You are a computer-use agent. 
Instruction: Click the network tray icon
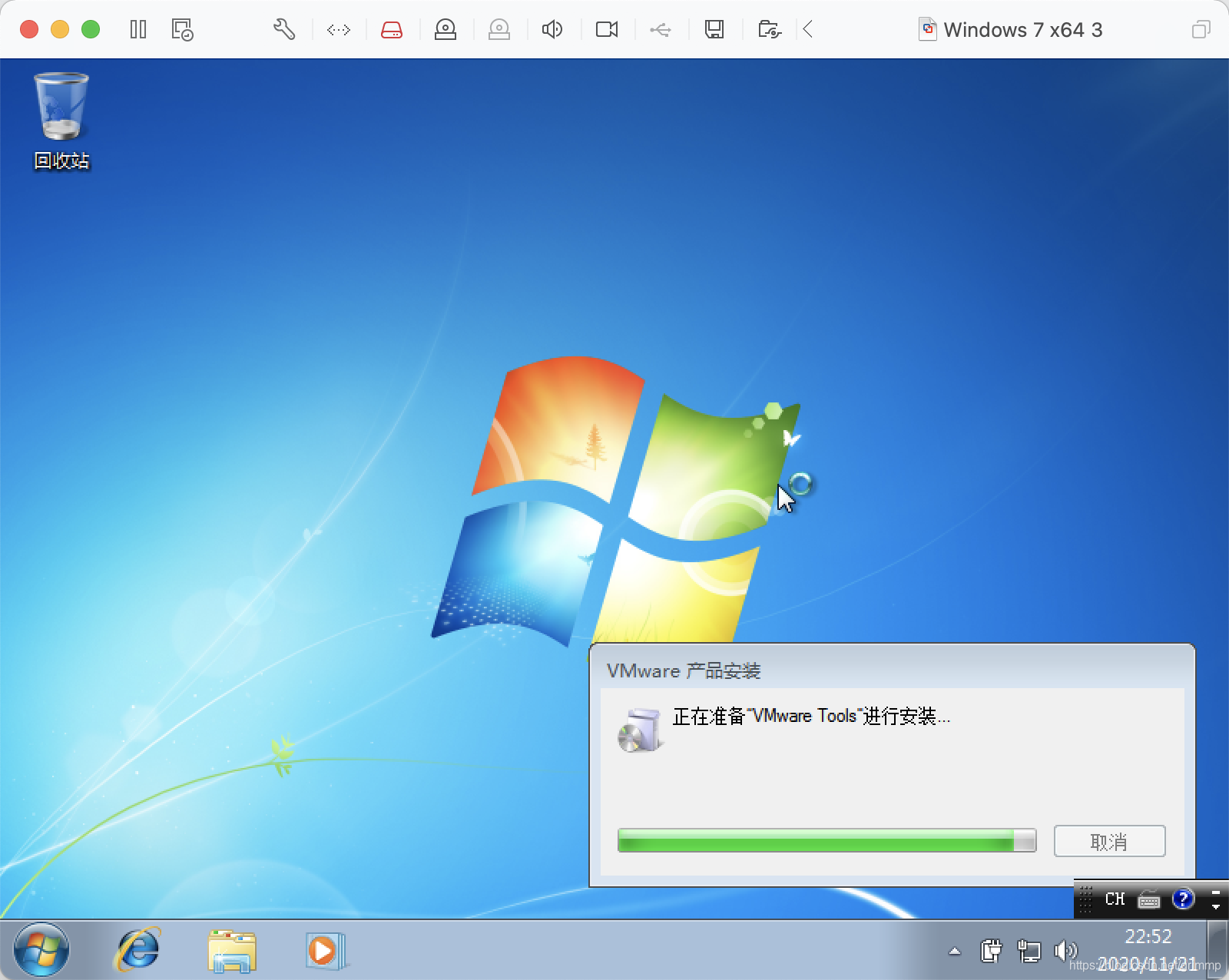pos(1029,952)
